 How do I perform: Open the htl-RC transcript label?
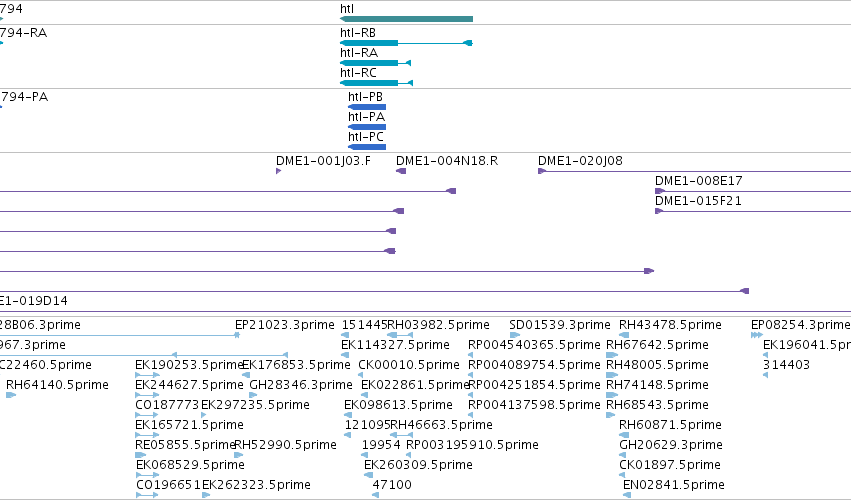(x=358, y=73)
